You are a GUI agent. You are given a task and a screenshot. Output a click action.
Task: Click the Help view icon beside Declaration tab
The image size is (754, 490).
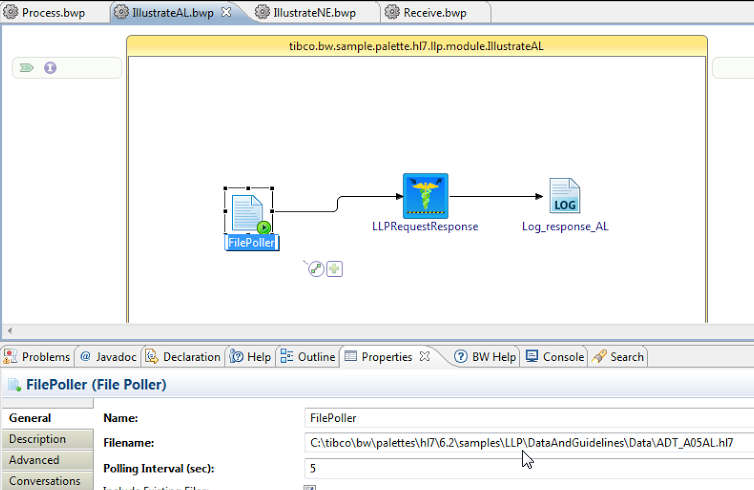tap(236, 356)
